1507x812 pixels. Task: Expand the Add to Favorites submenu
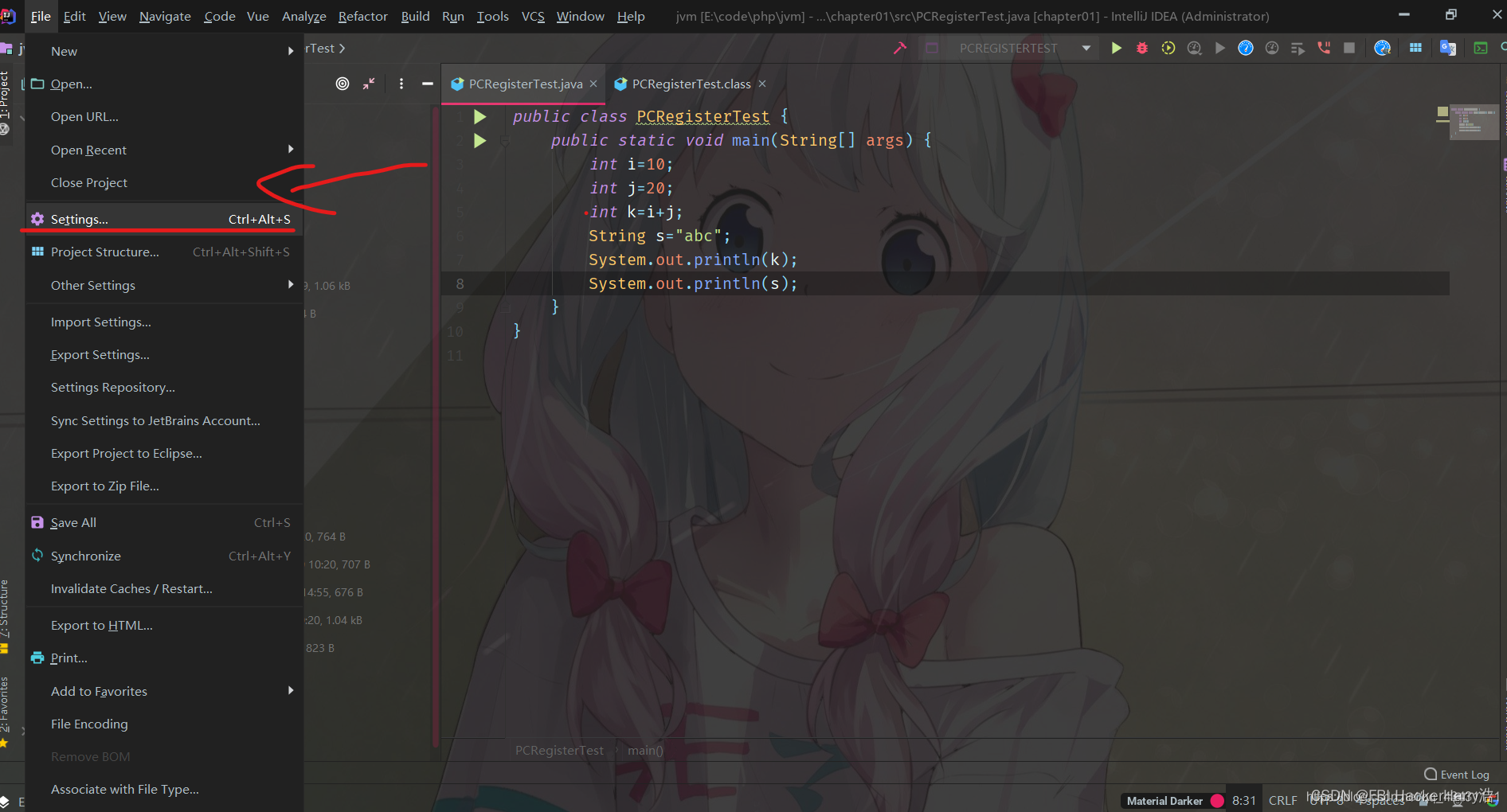(164, 691)
